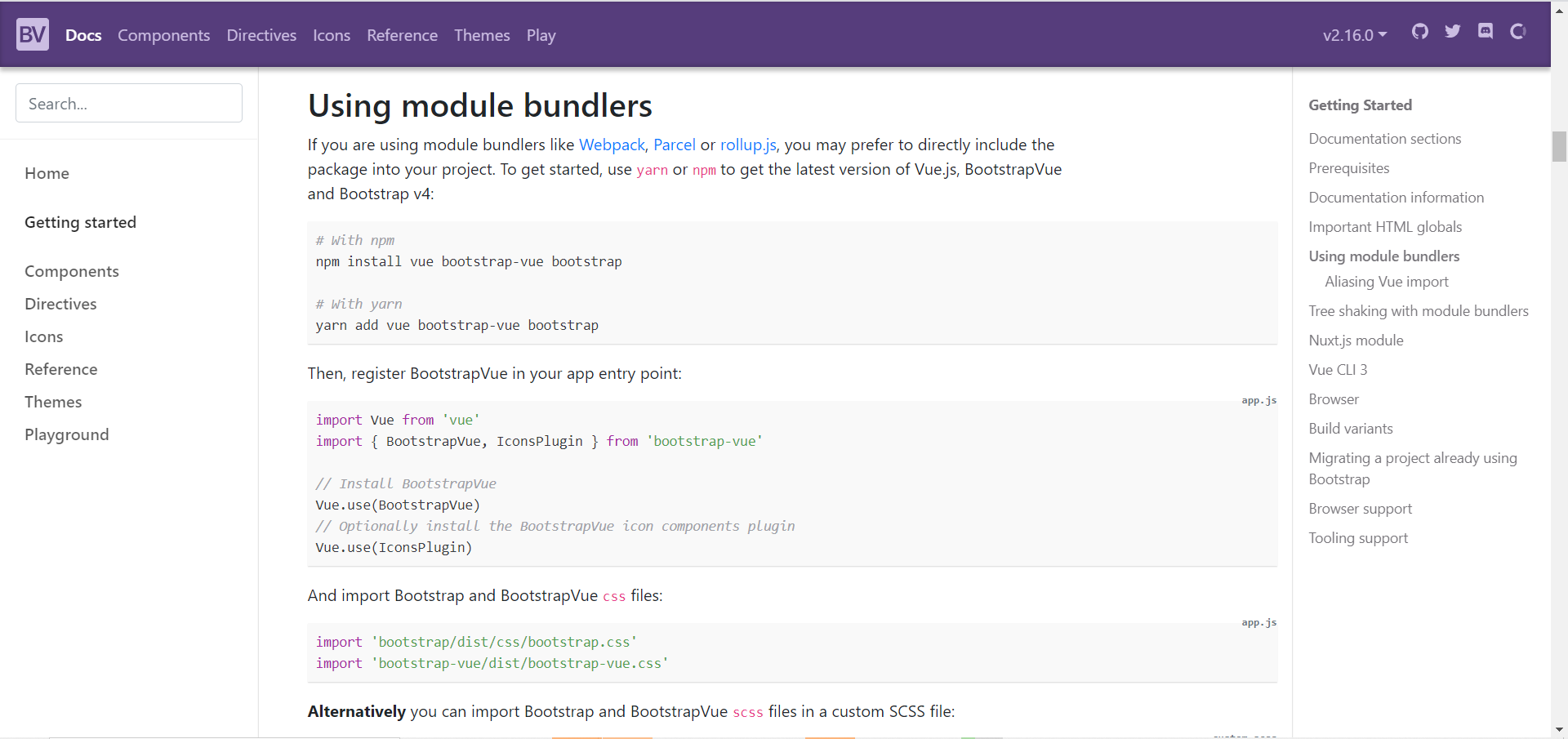
Task: Open Icons in left sidebar
Action: tap(43, 336)
